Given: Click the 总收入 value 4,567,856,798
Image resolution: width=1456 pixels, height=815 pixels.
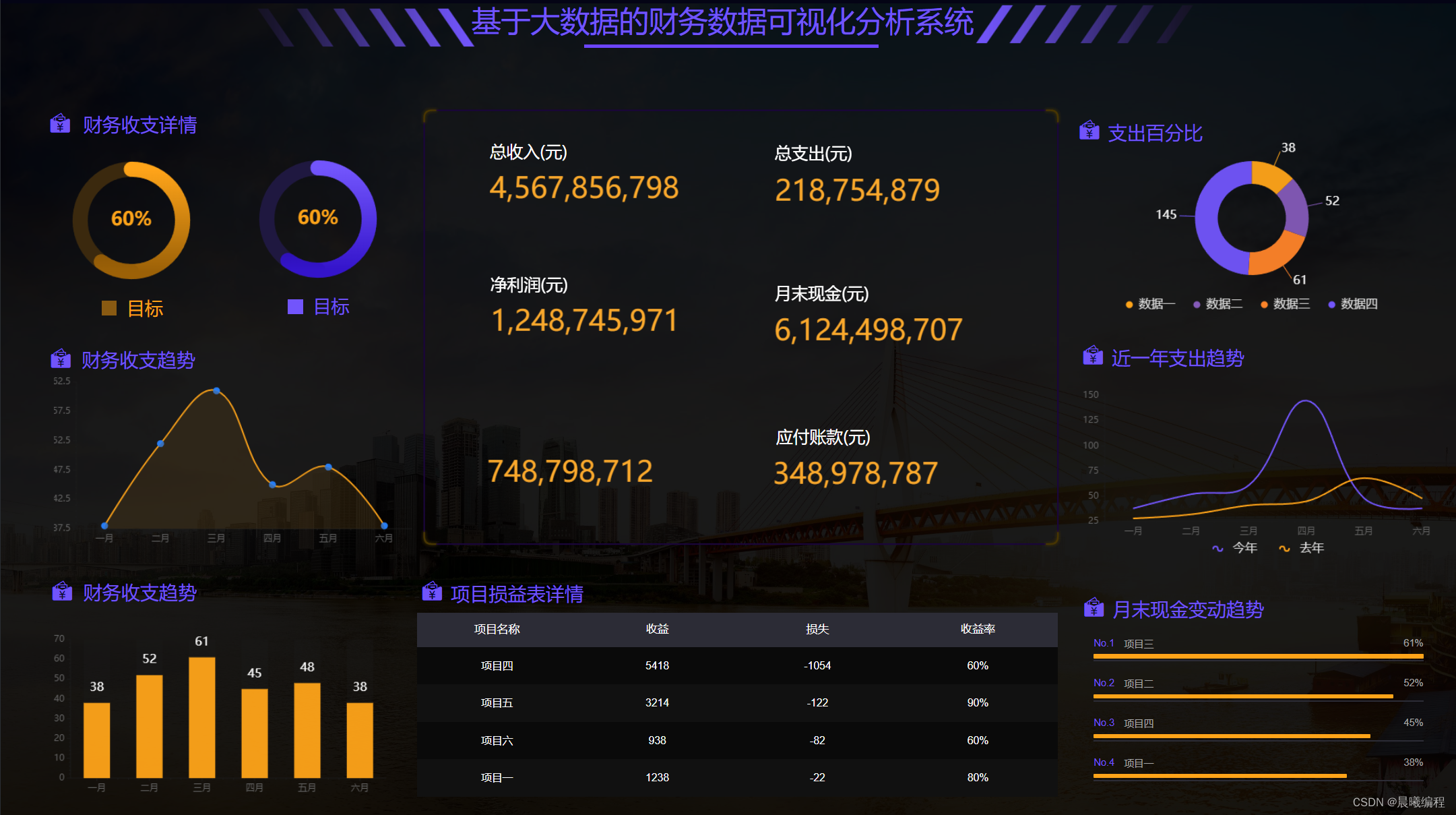Looking at the screenshot, I should click(583, 187).
